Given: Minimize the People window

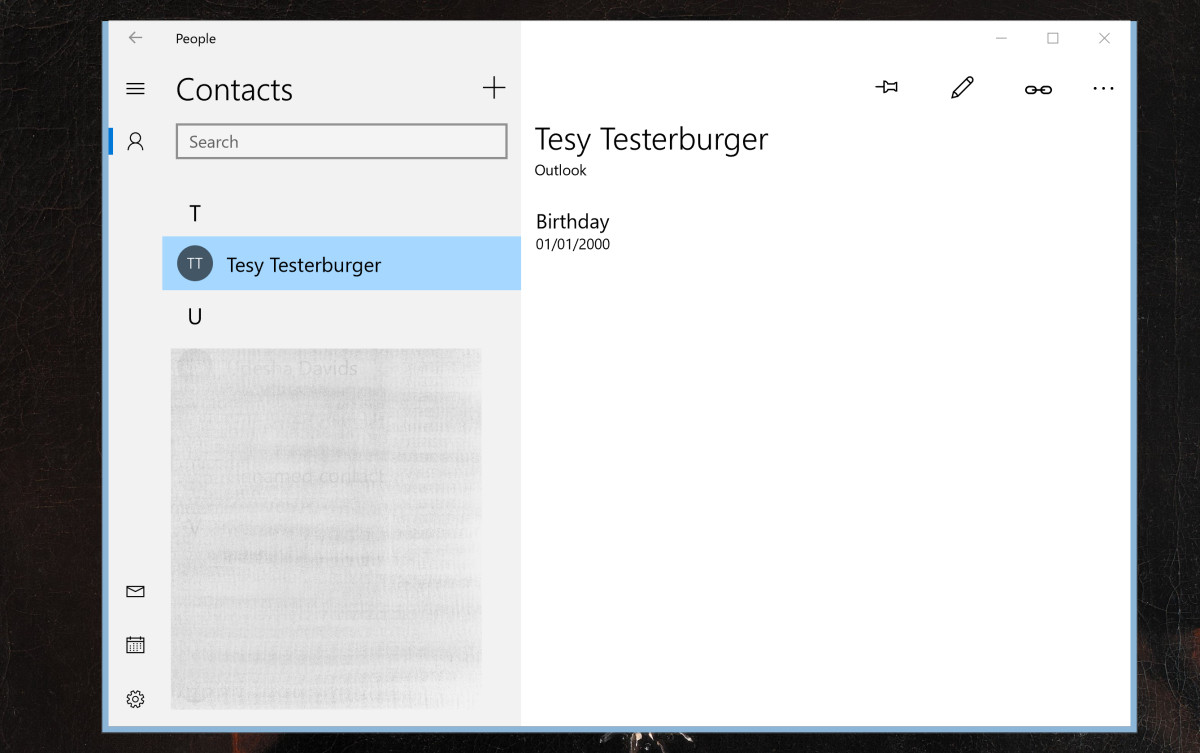Looking at the screenshot, I should click(1002, 38).
